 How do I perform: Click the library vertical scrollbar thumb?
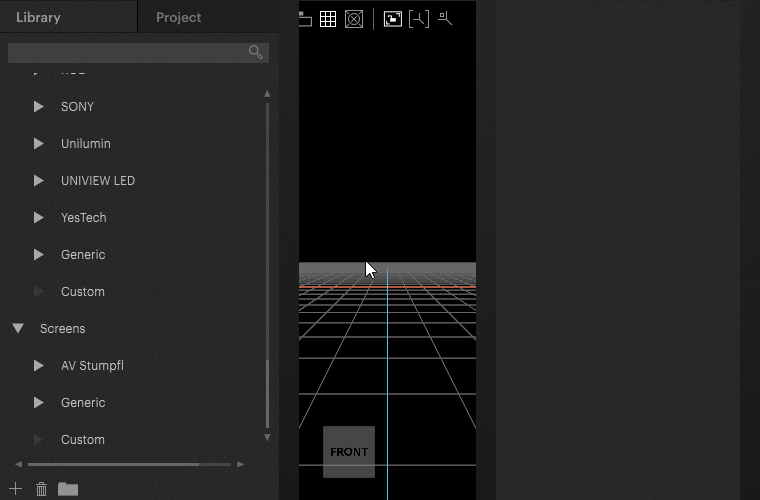click(267, 394)
